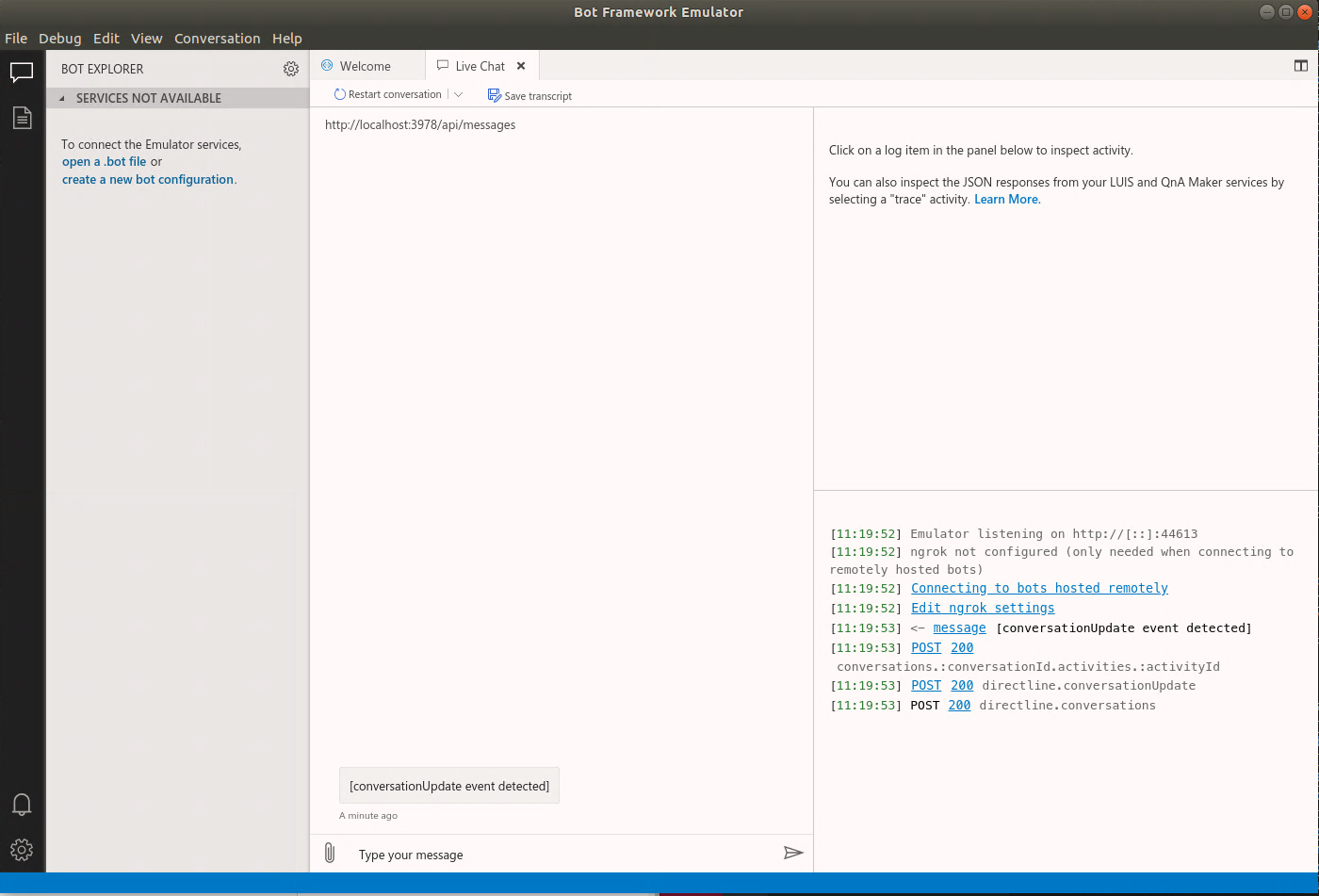The height and width of the screenshot is (896, 1319).
Task: Click the 'A minute ago' timestamp
Action: [368, 816]
